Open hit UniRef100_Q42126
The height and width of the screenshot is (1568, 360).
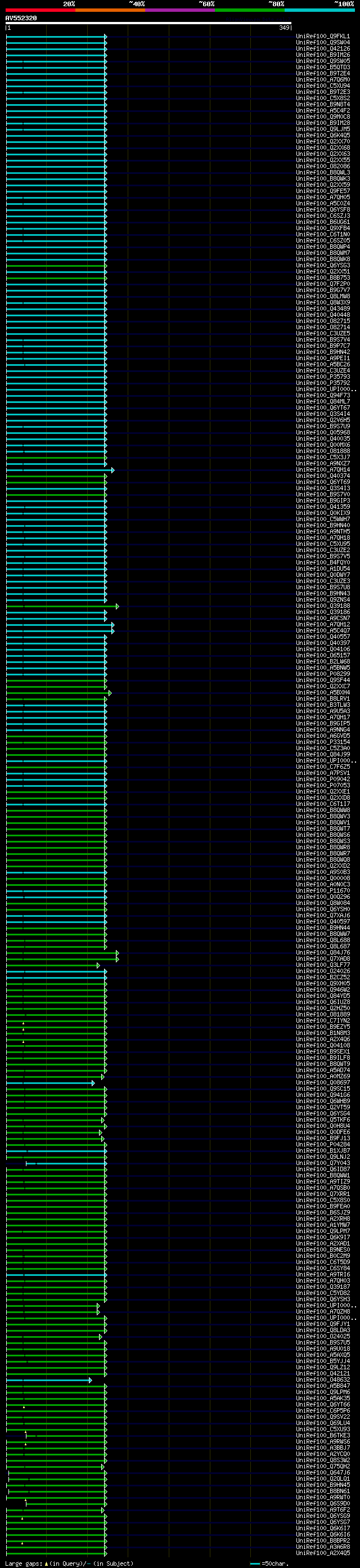[x=323, y=49]
